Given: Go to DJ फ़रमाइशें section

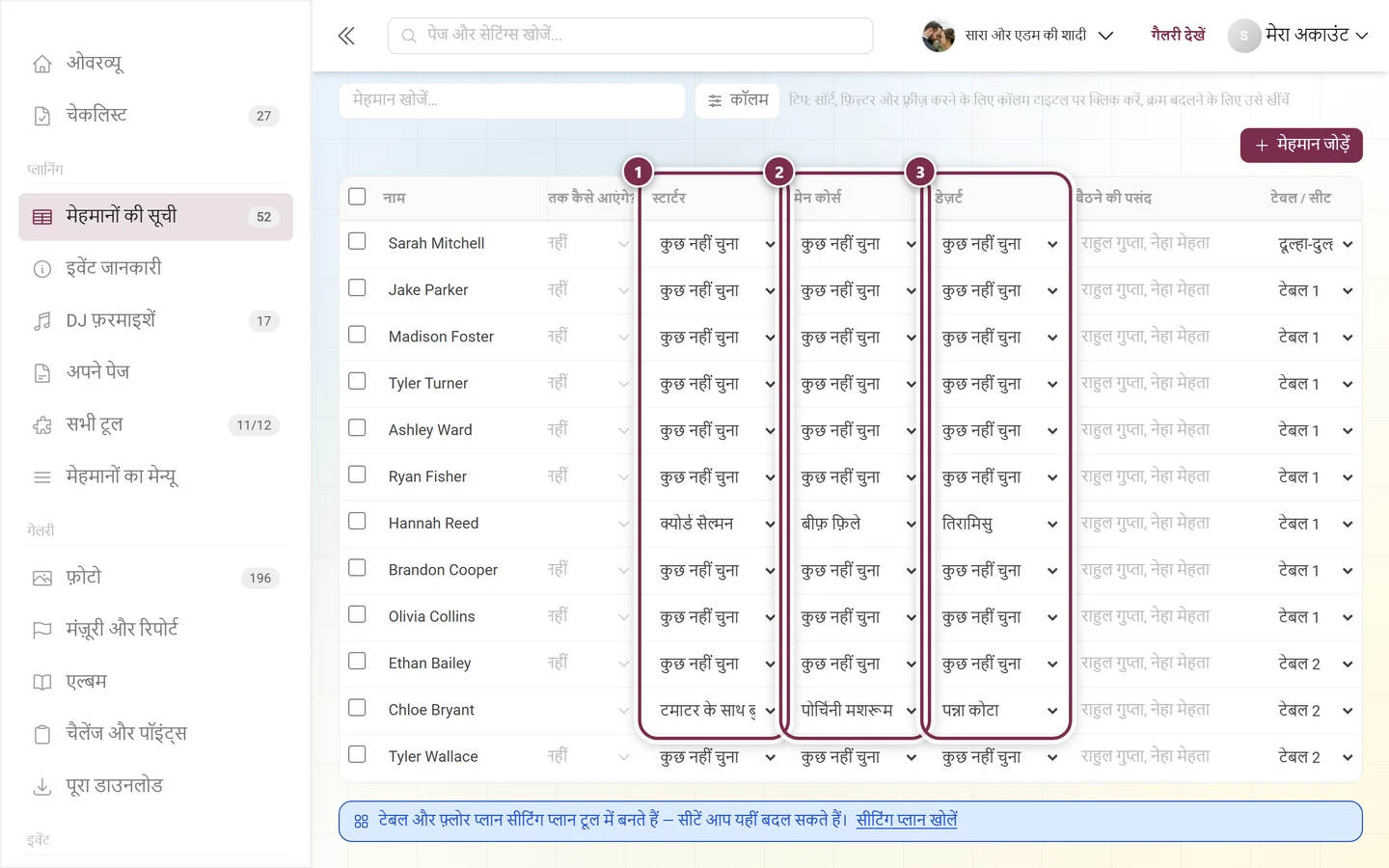Looking at the screenshot, I should [156, 321].
